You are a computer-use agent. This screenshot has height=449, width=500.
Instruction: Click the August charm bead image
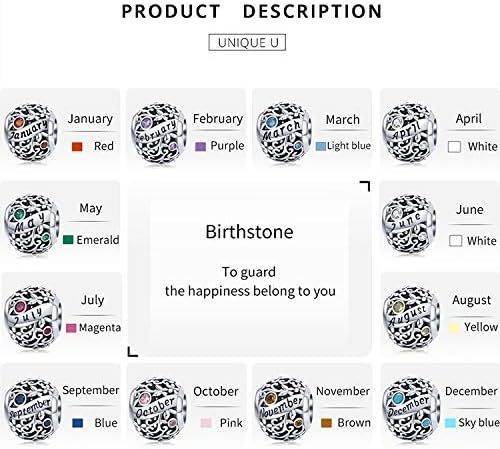coord(411,317)
